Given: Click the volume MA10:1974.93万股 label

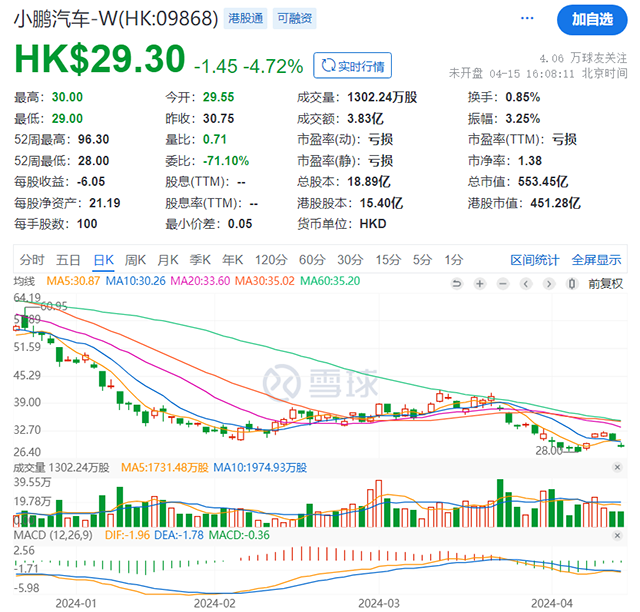Looking at the screenshot, I should coord(260,467).
